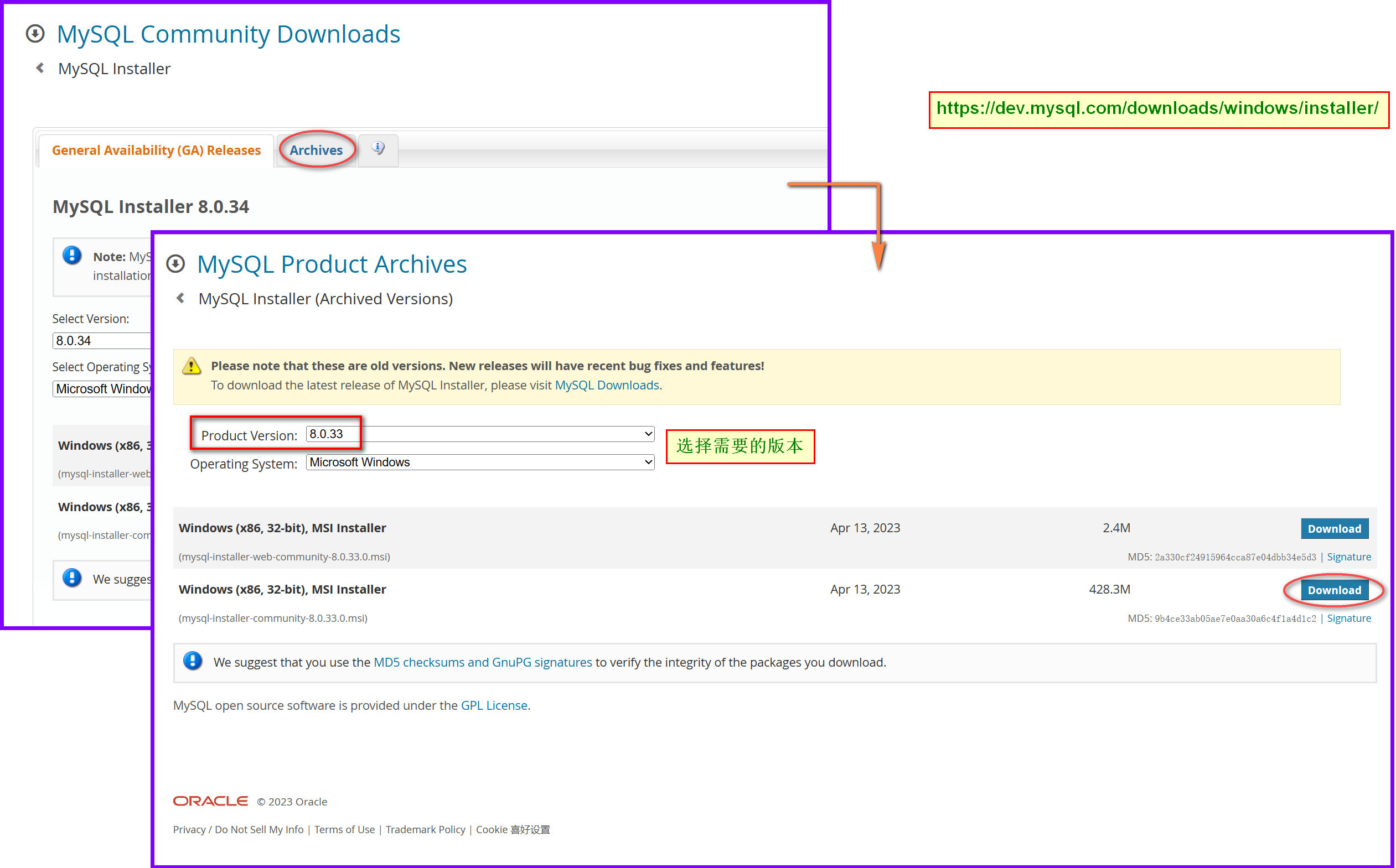Viewport: 1396px width, 868px height.
Task: Open the Product Version 8.0.33 dropdown
Action: 480,434
